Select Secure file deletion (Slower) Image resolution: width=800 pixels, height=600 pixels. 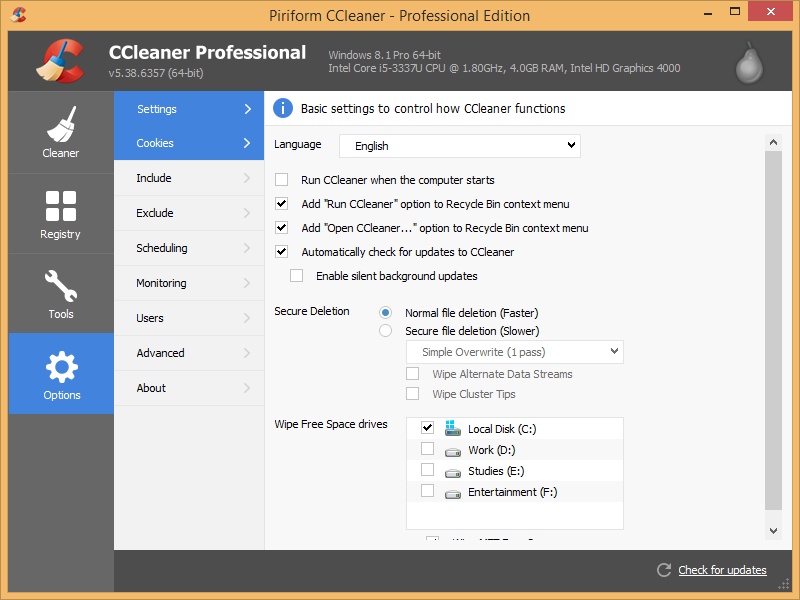386,331
